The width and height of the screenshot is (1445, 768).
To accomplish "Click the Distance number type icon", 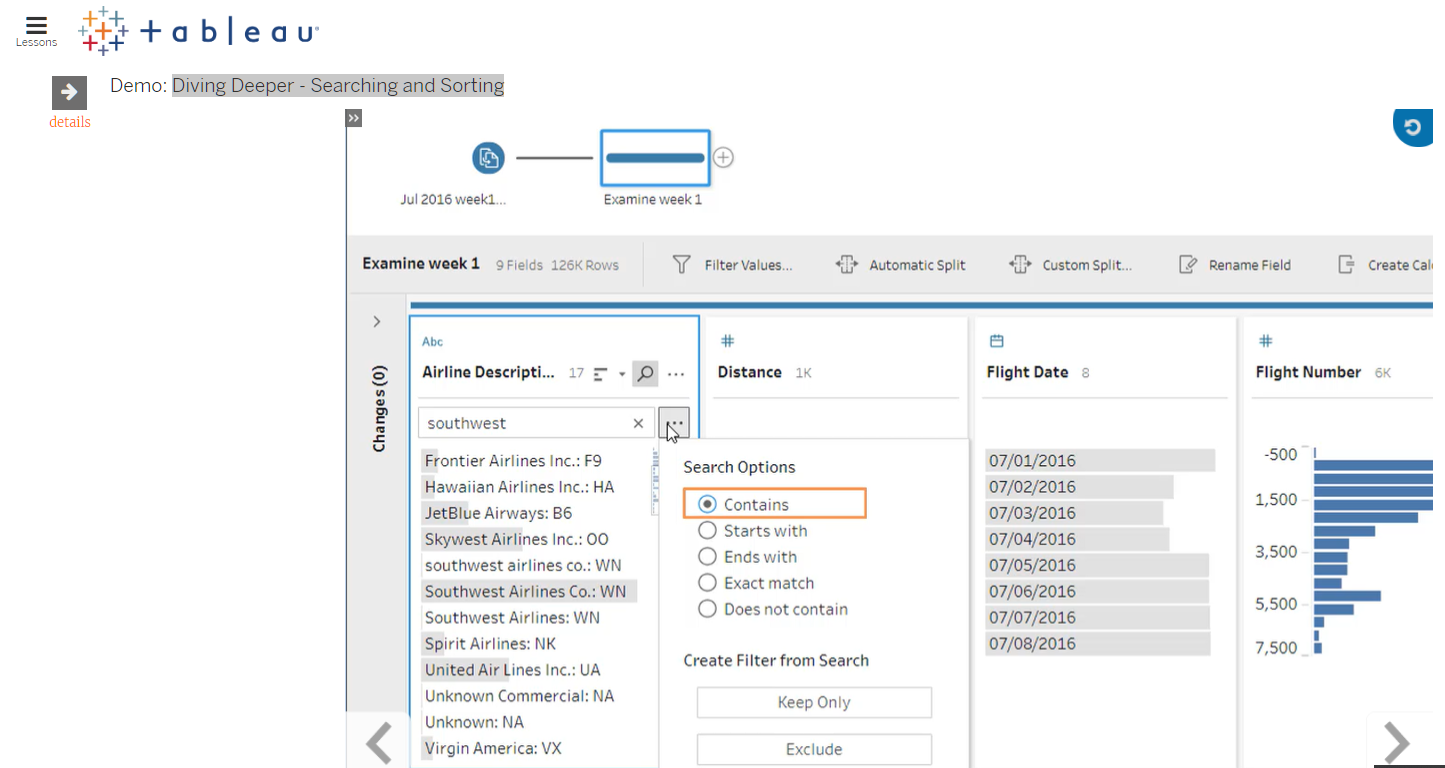I will 728,341.
